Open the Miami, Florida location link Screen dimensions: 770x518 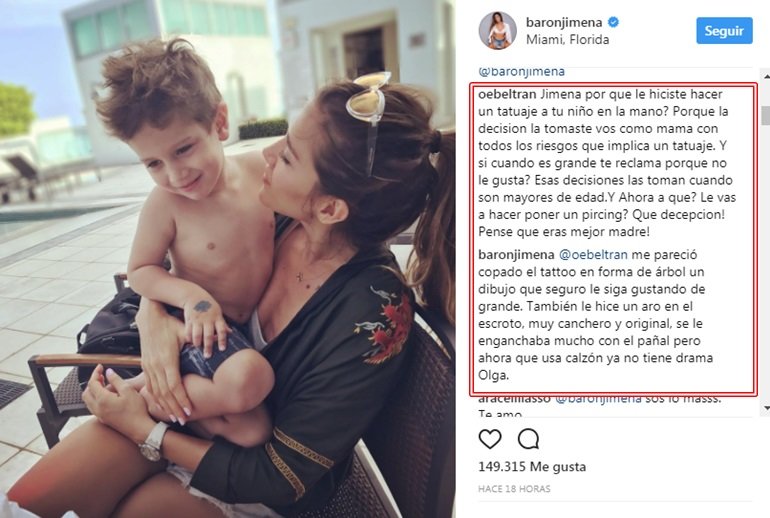567,40
